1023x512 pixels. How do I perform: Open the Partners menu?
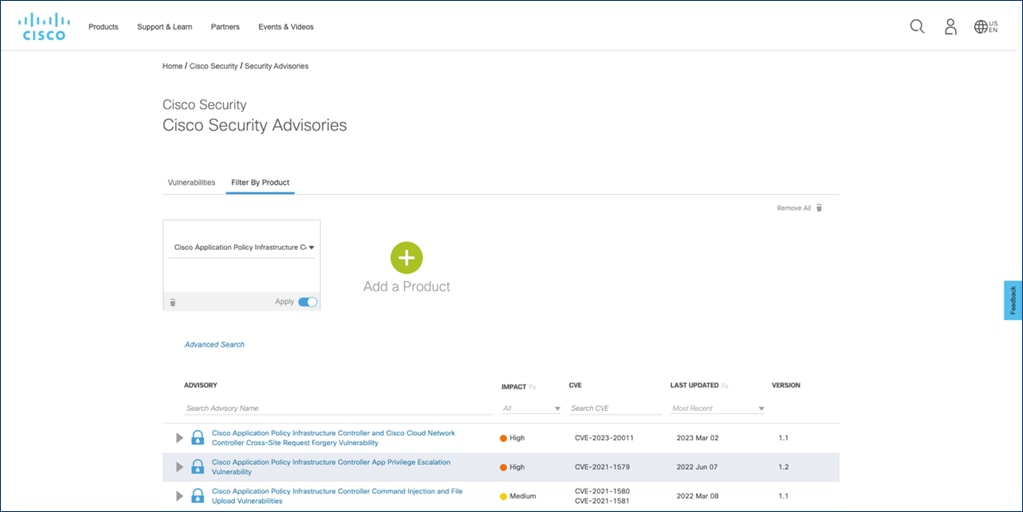[x=225, y=27]
